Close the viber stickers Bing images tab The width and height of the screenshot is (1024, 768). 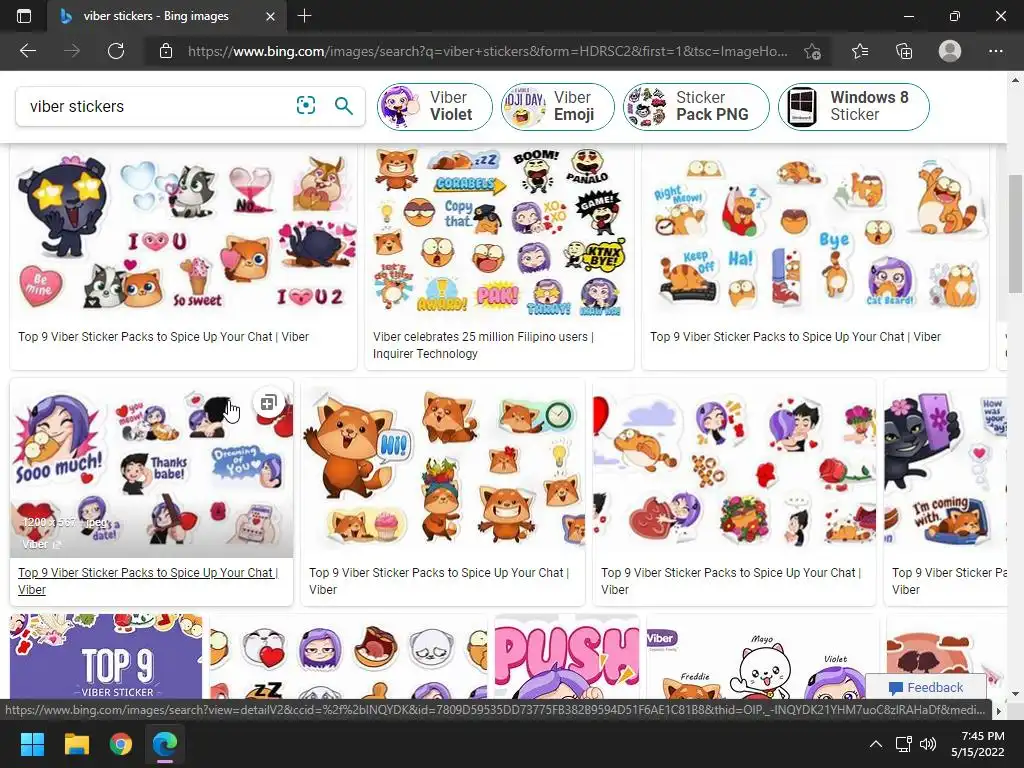[x=270, y=16]
